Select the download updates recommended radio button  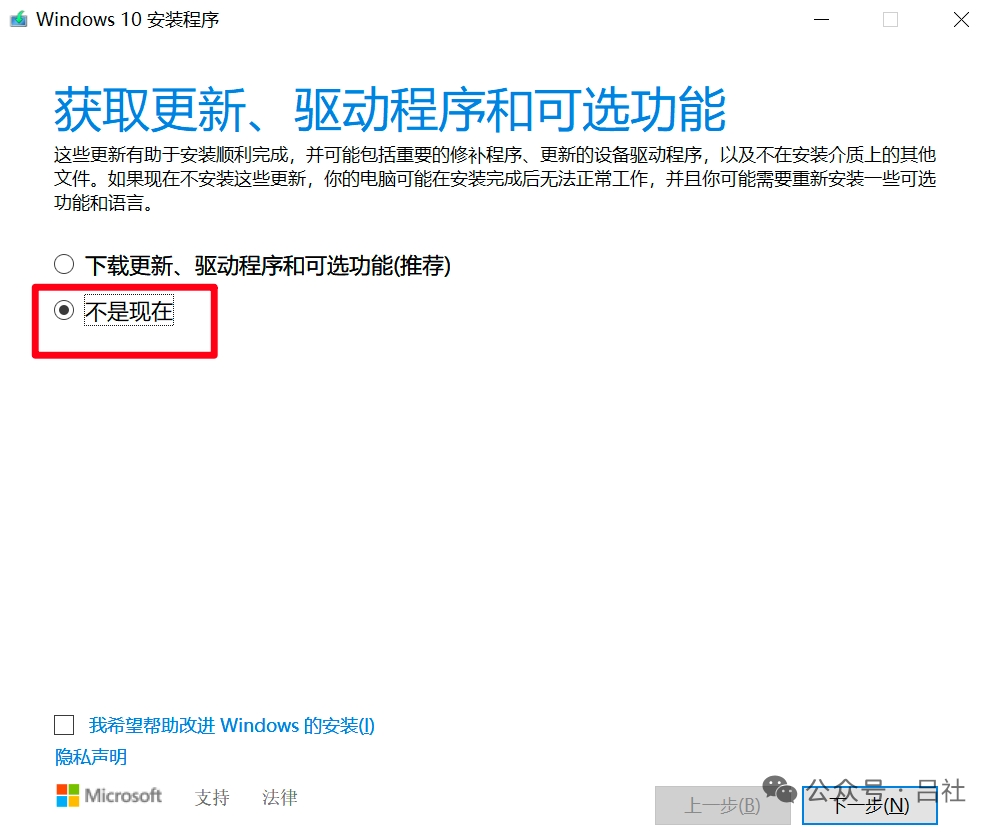(x=64, y=264)
